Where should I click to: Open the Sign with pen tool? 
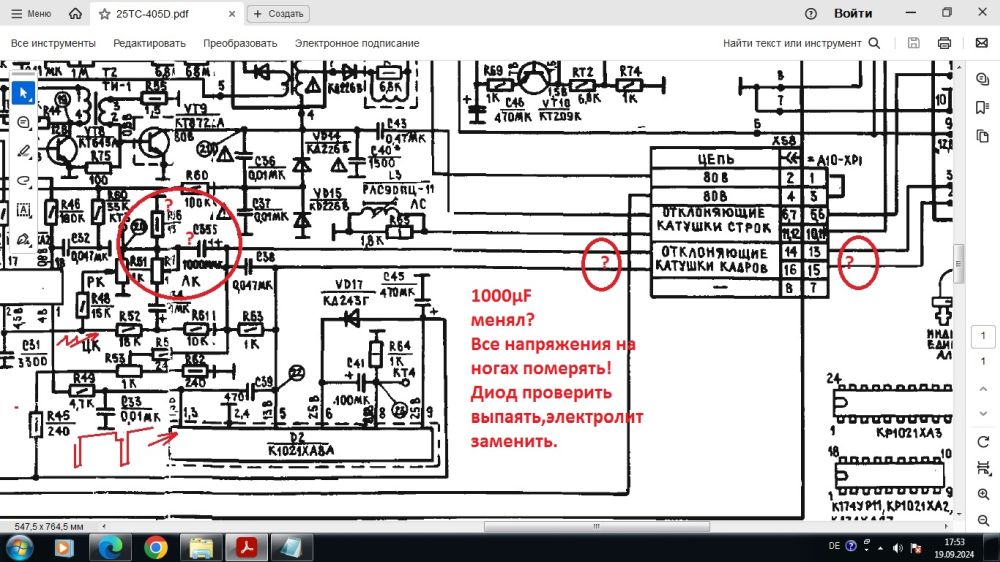click(24, 239)
